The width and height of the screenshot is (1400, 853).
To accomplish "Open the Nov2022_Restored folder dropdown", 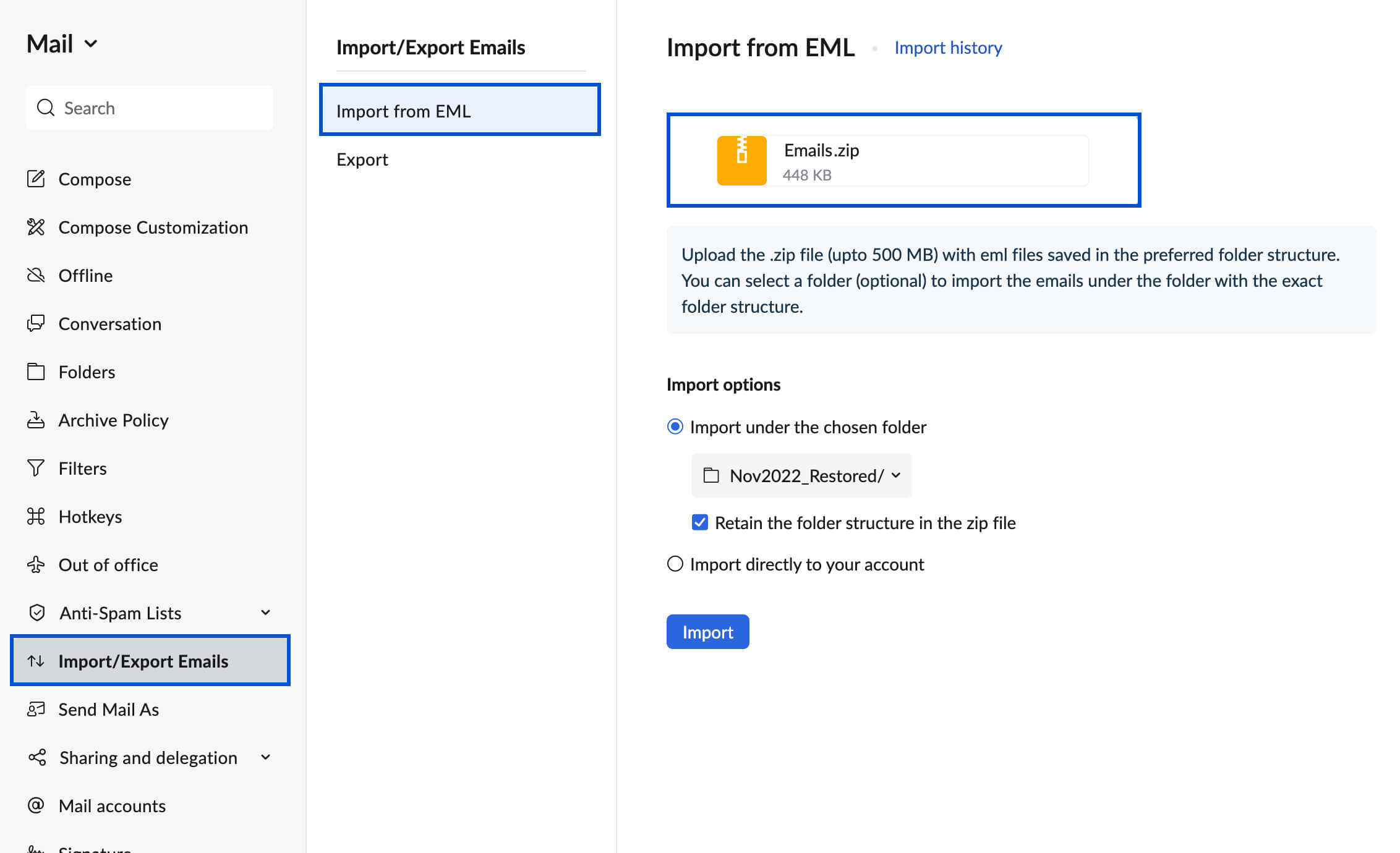I will (801, 475).
